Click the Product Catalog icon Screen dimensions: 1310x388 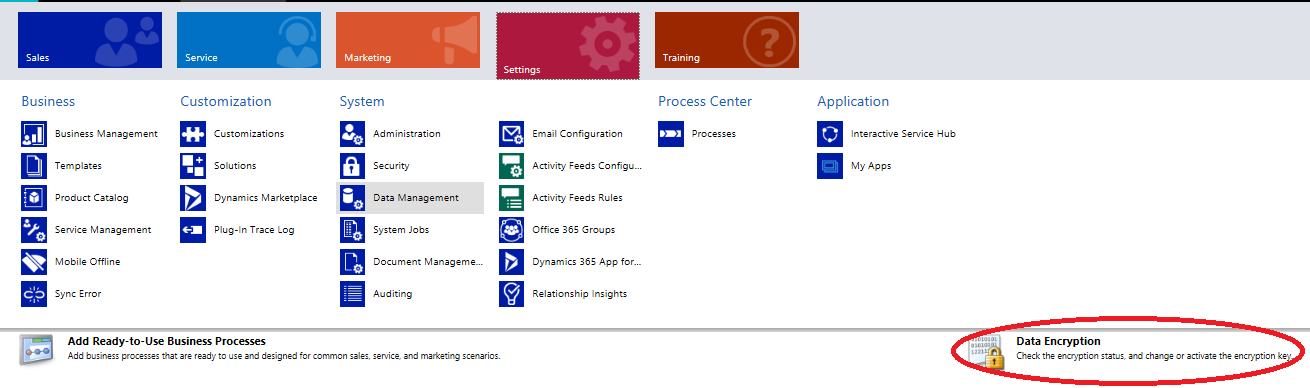tap(34, 198)
